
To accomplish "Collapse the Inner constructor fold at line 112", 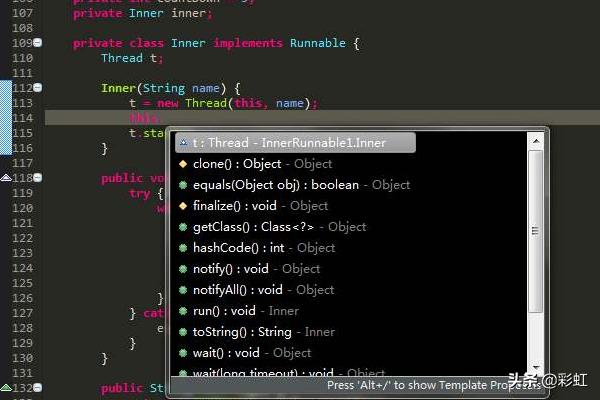I will 38,87.
